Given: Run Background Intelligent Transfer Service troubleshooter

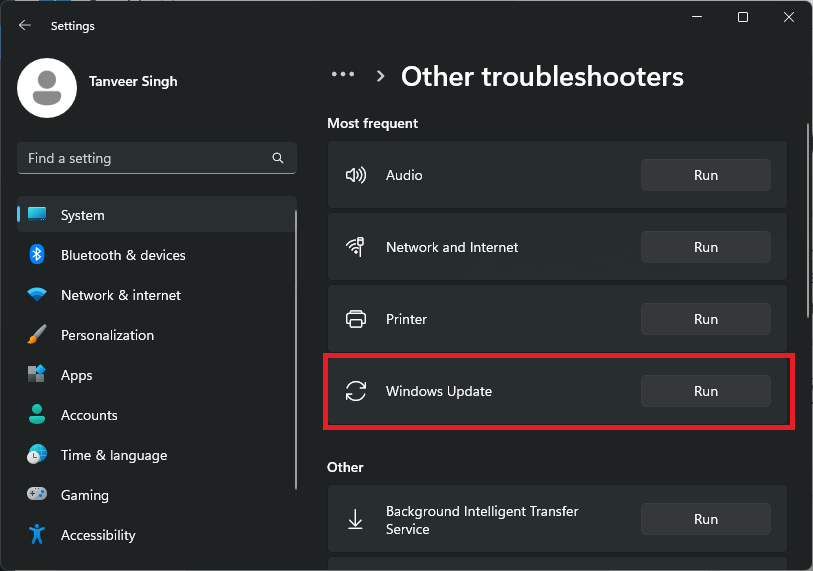Looking at the screenshot, I should coord(706,519).
